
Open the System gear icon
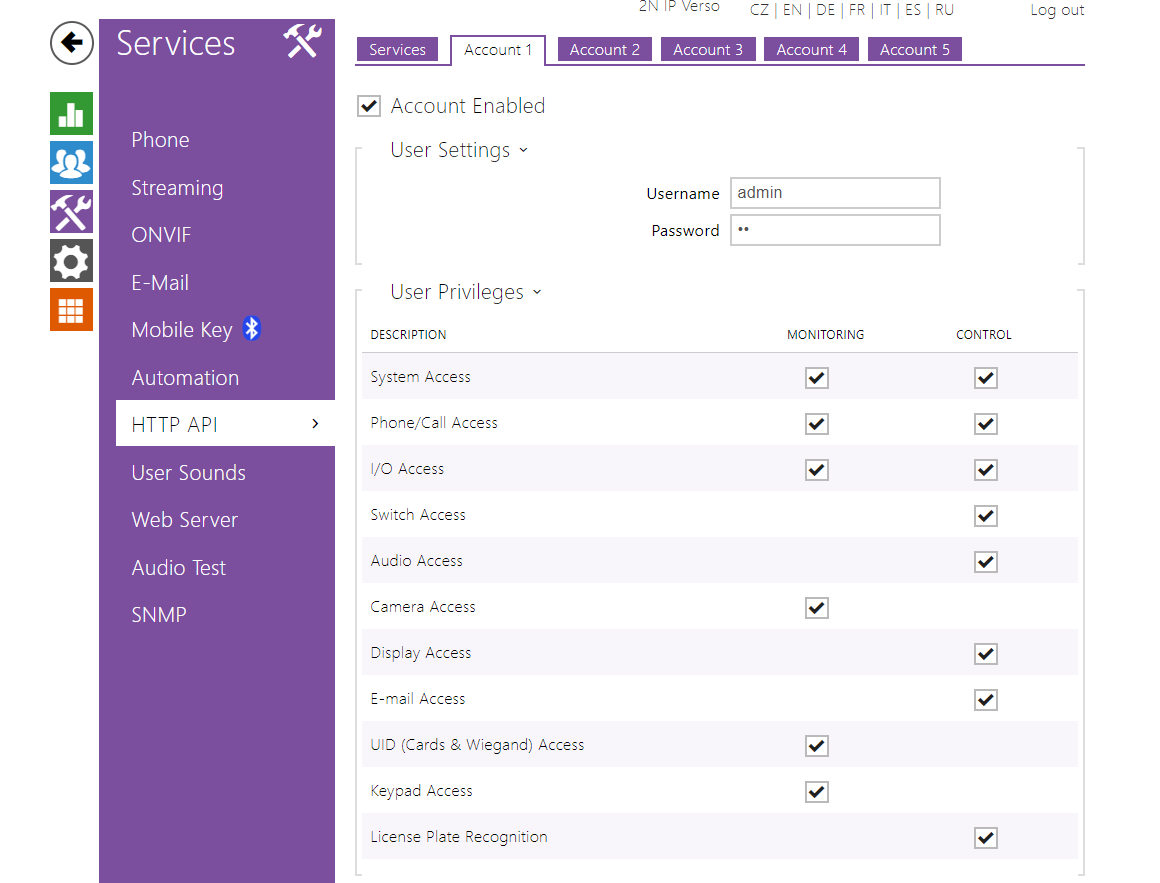click(x=71, y=260)
